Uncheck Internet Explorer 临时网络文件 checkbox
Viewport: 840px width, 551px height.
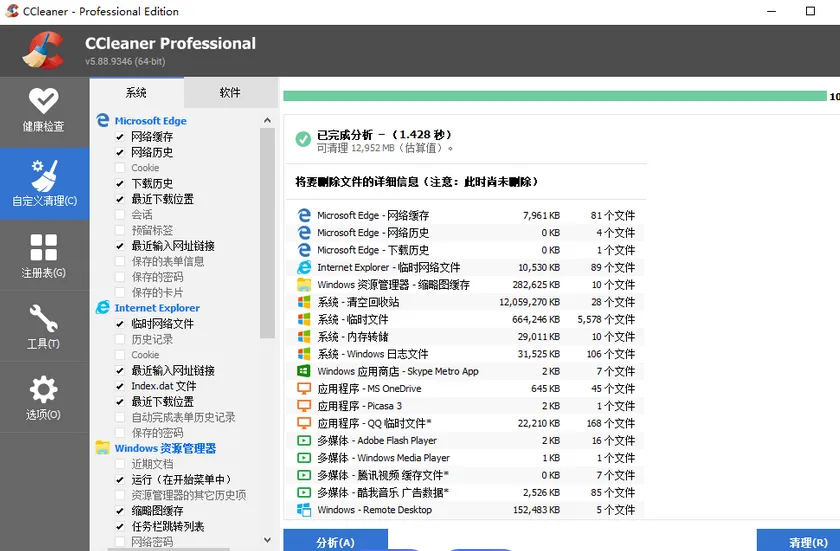[120, 324]
